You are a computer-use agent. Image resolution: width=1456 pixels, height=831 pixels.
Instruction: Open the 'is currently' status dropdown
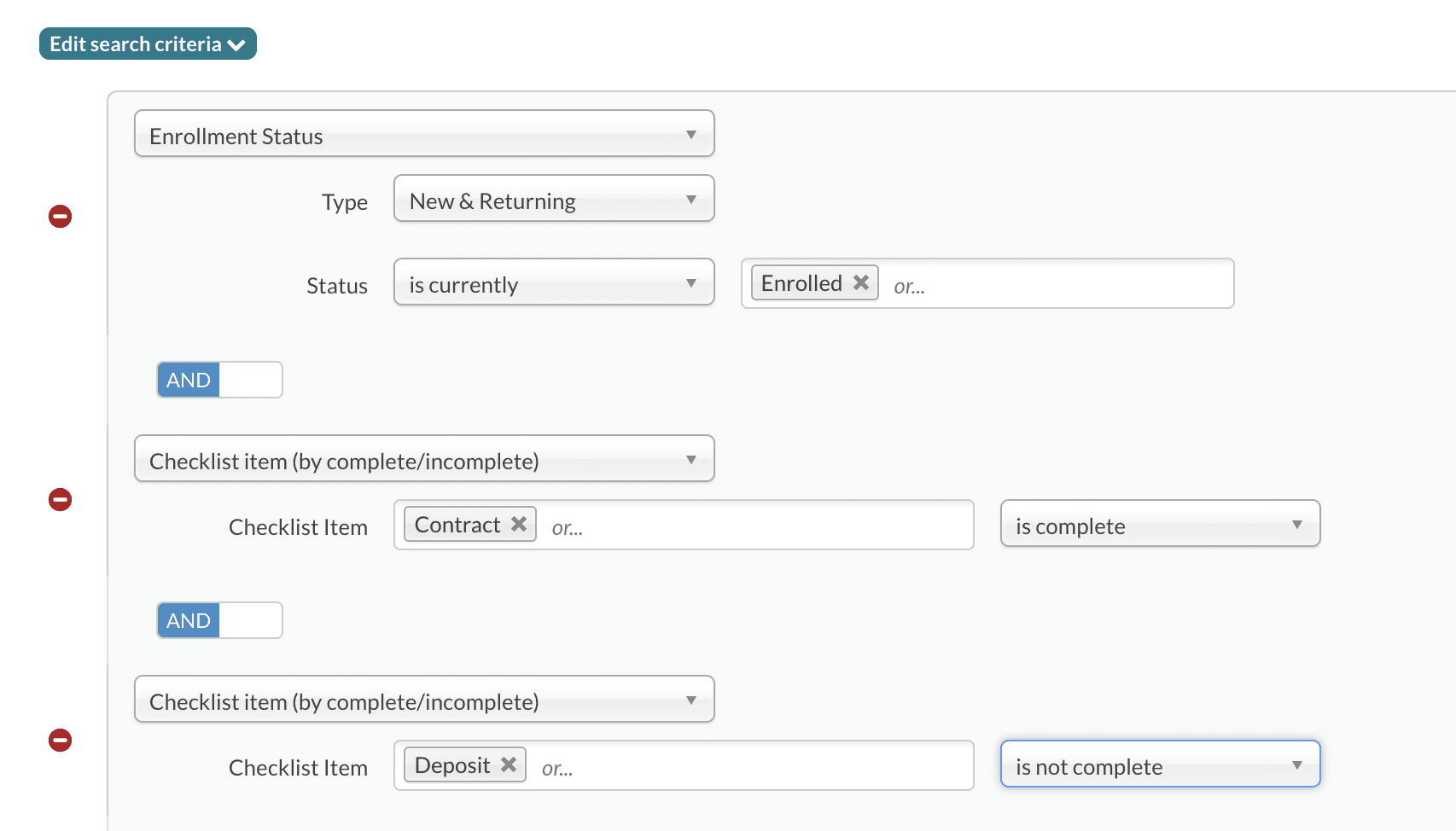click(554, 282)
